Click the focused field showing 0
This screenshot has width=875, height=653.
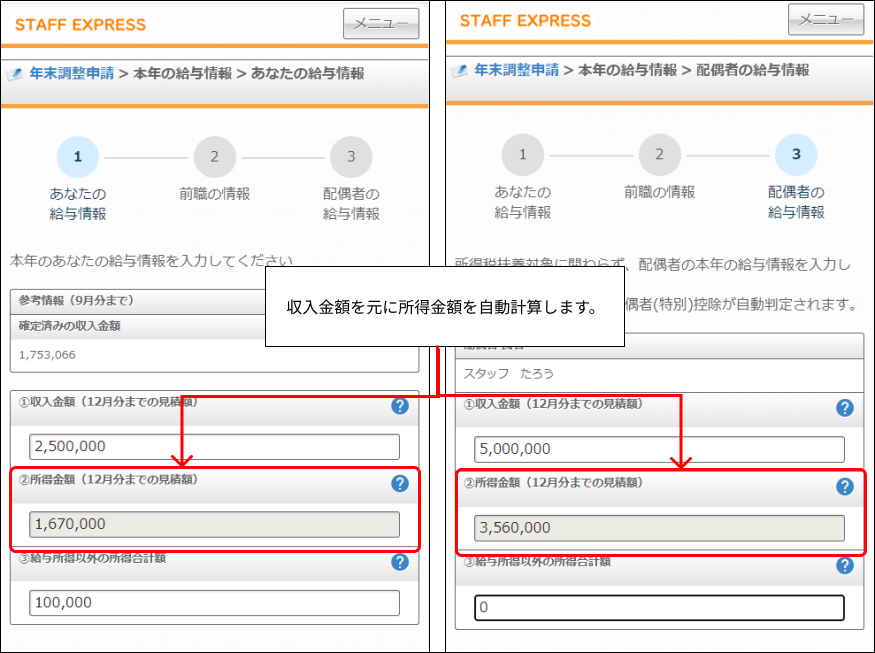pos(659,607)
